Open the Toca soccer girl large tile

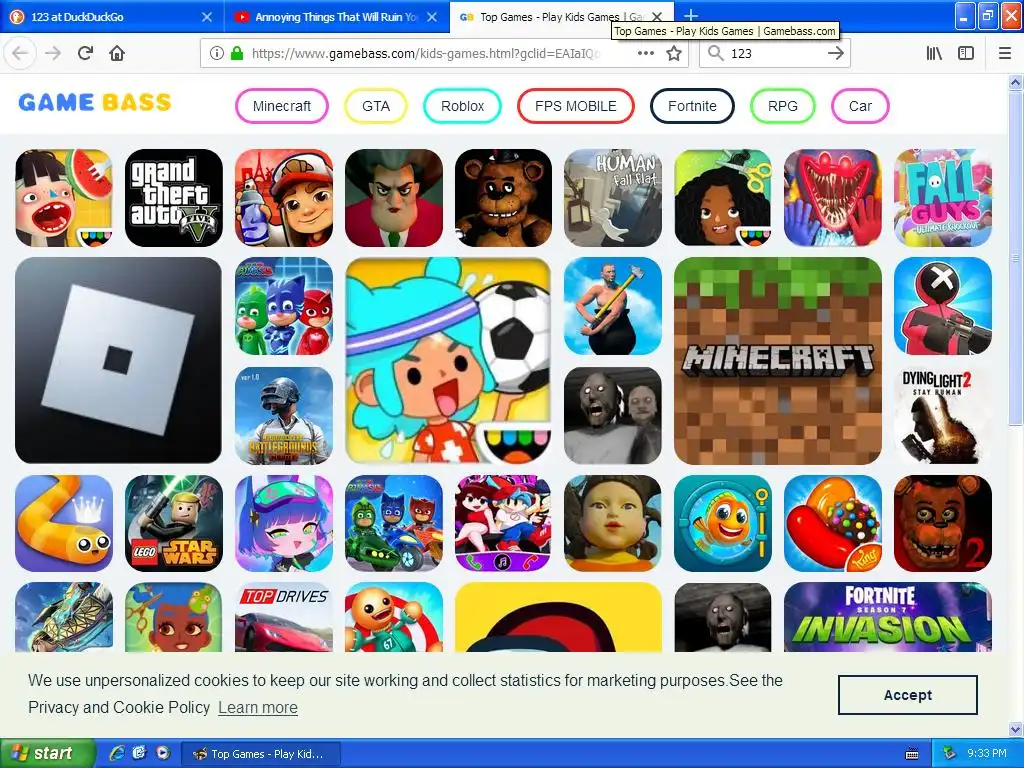point(448,360)
